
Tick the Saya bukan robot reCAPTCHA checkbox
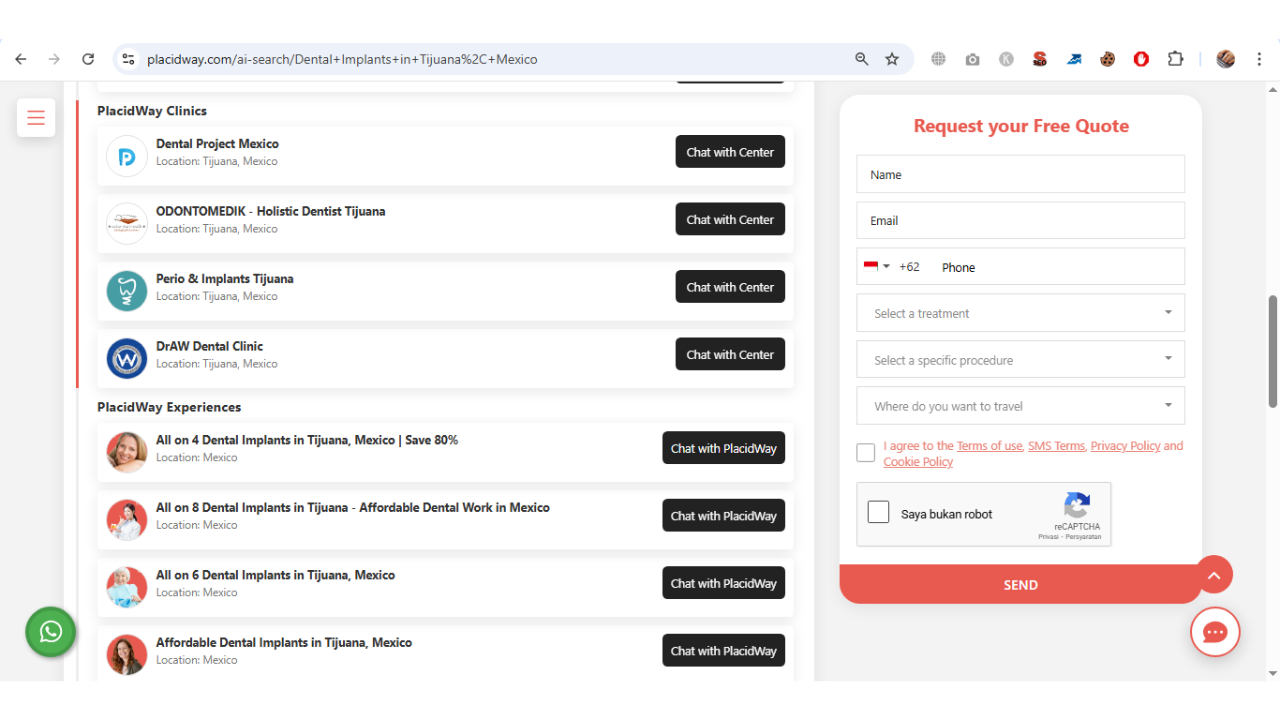point(878,511)
